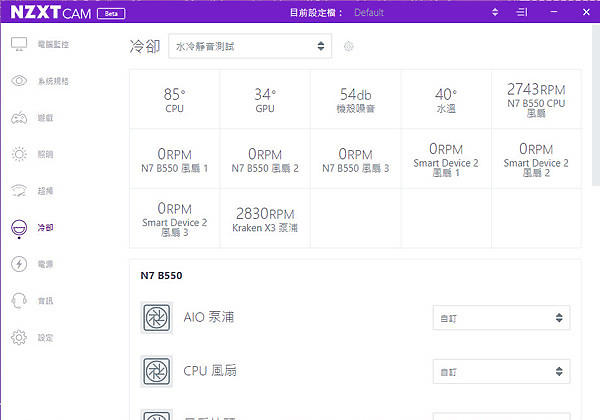Open the 照明 menu item
This screenshot has width=600, height=420.
tap(46, 154)
